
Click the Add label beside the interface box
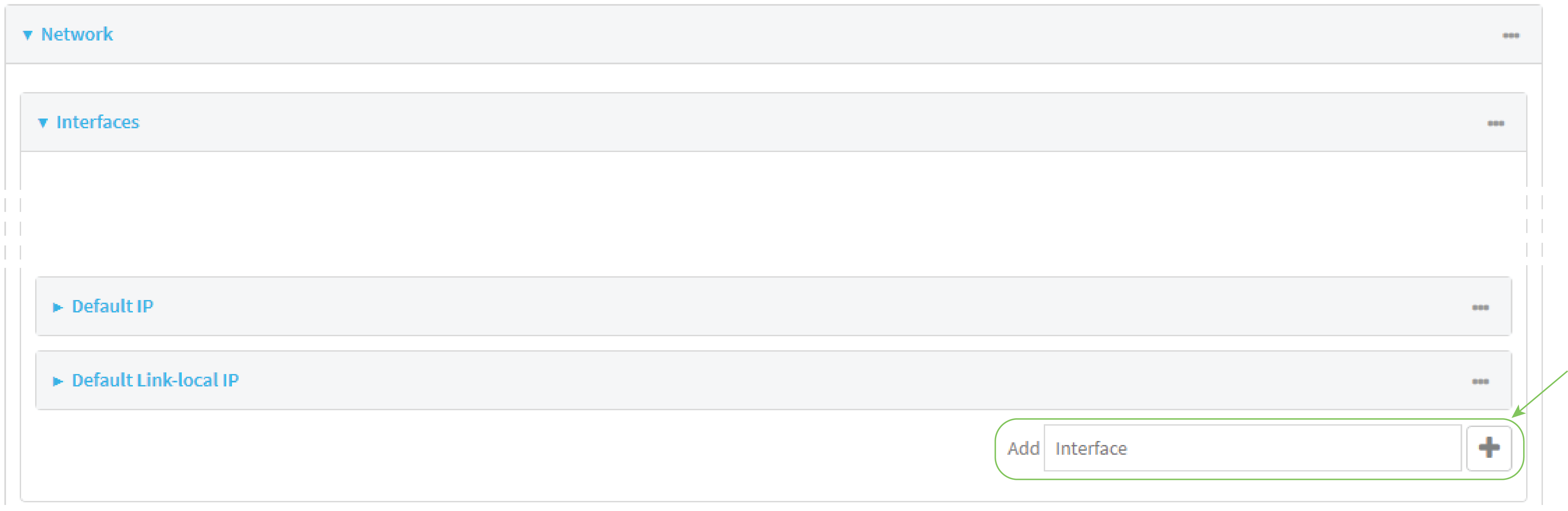pos(1024,448)
